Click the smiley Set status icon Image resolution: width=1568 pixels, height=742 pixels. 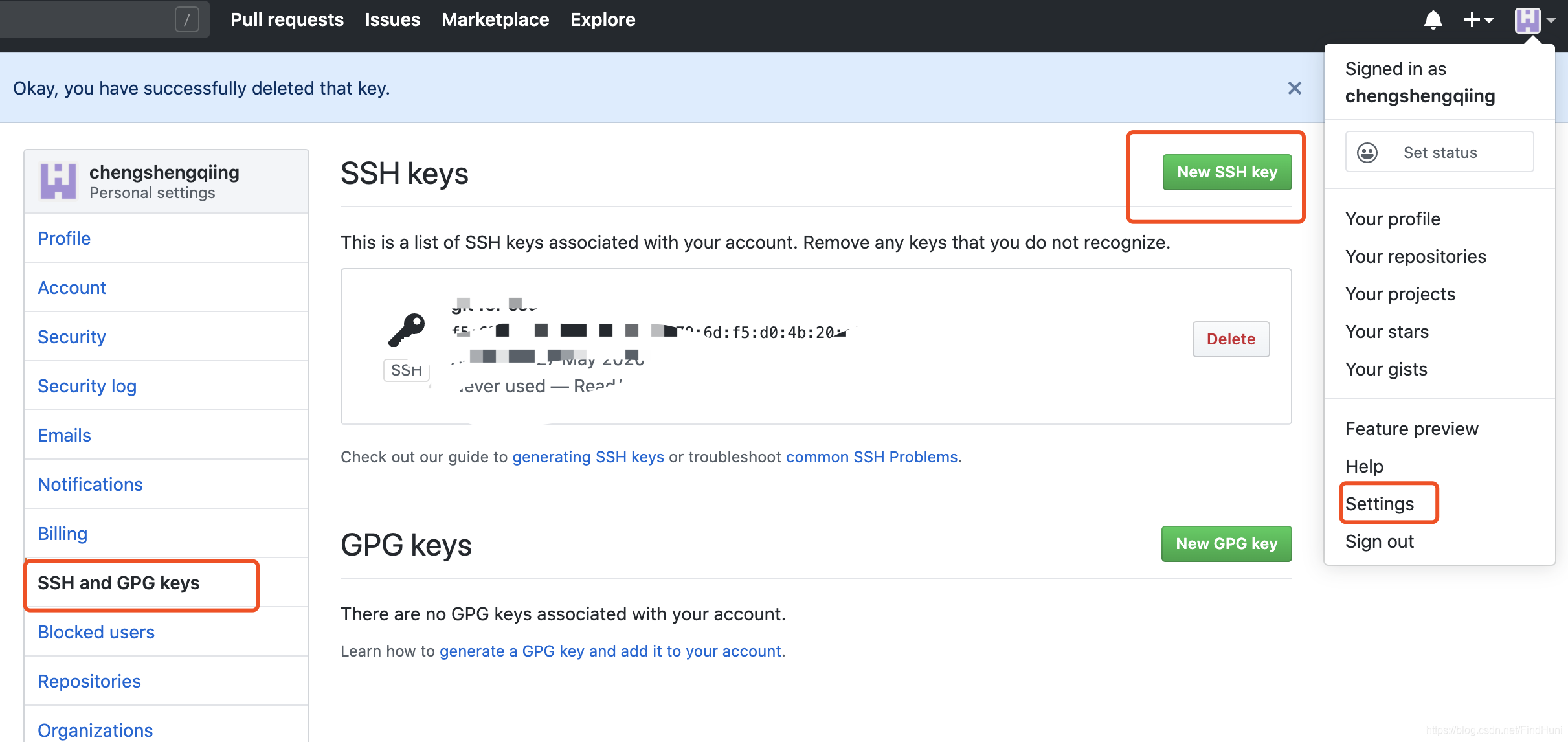(1367, 153)
